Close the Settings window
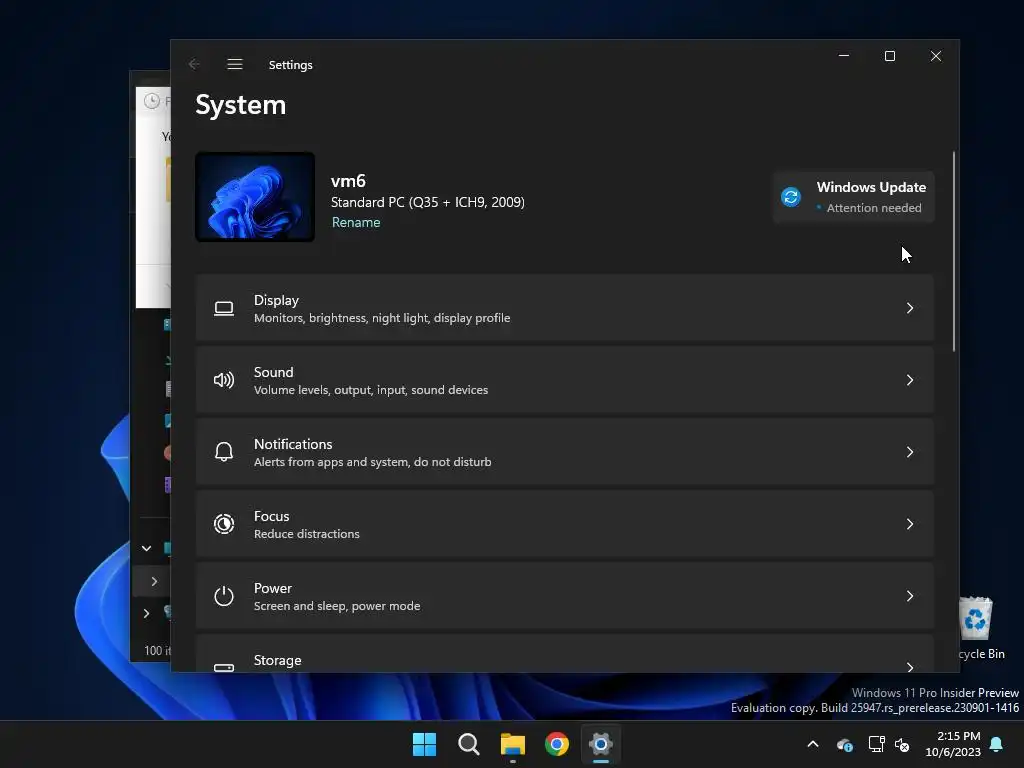This screenshot has height=768, width=1024. coord(936,56)
